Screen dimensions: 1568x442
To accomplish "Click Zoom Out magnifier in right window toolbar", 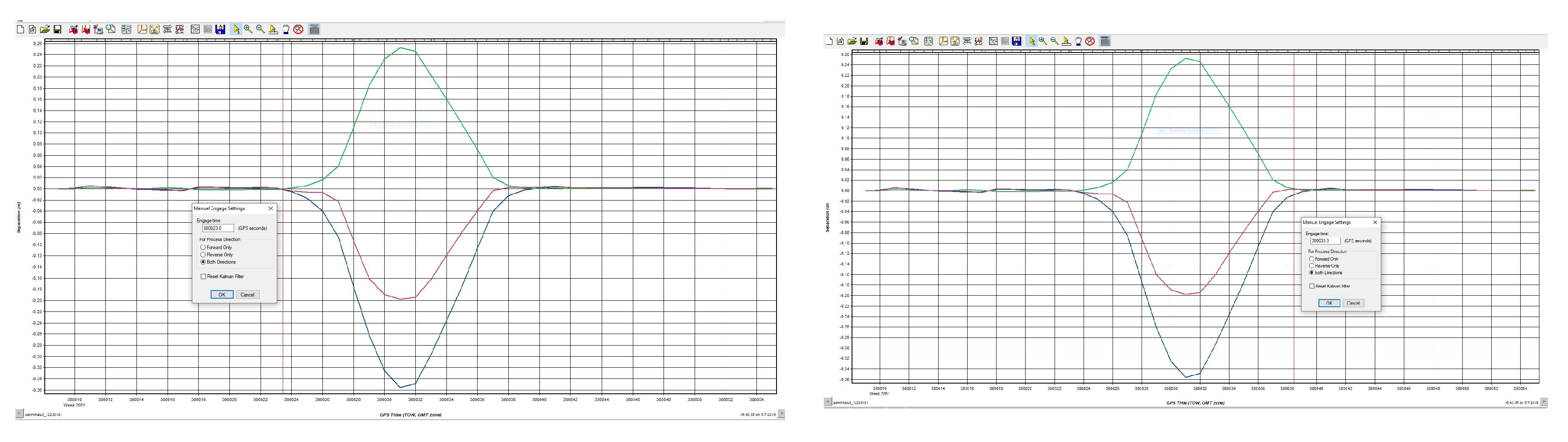I will [x=1054, y=41].
